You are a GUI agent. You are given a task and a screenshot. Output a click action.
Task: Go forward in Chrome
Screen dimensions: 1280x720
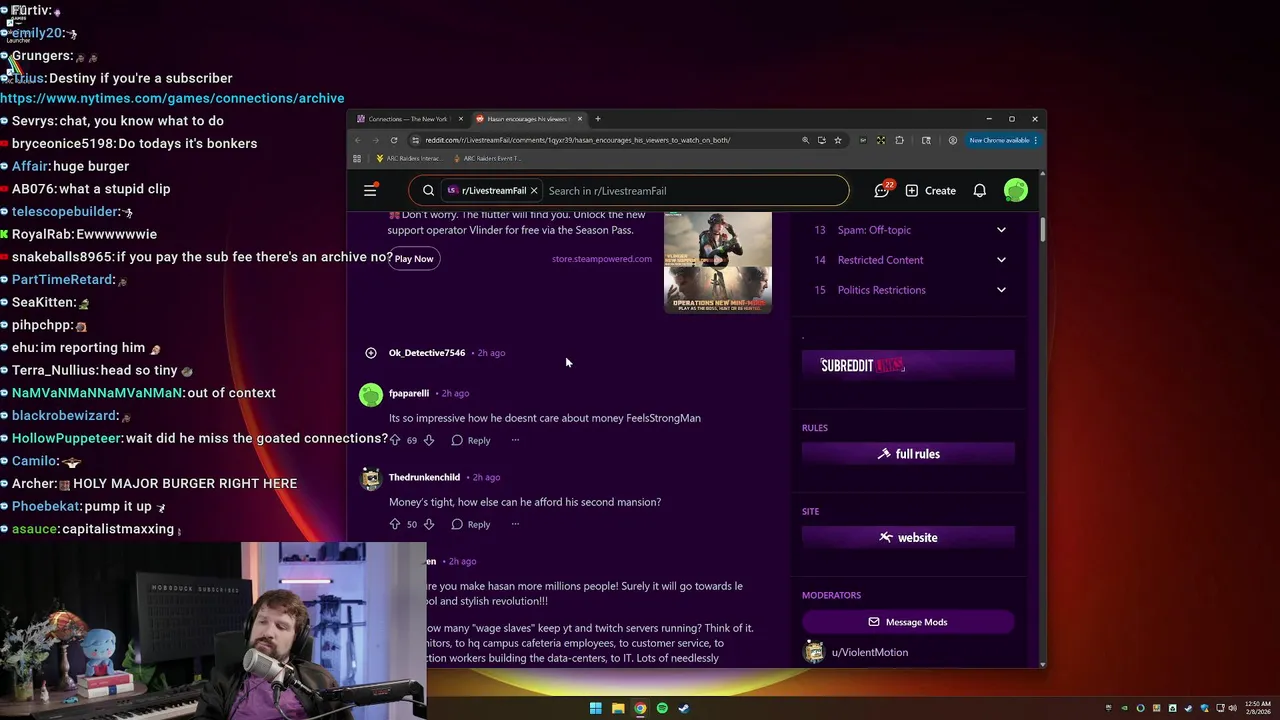pos(376,140)
